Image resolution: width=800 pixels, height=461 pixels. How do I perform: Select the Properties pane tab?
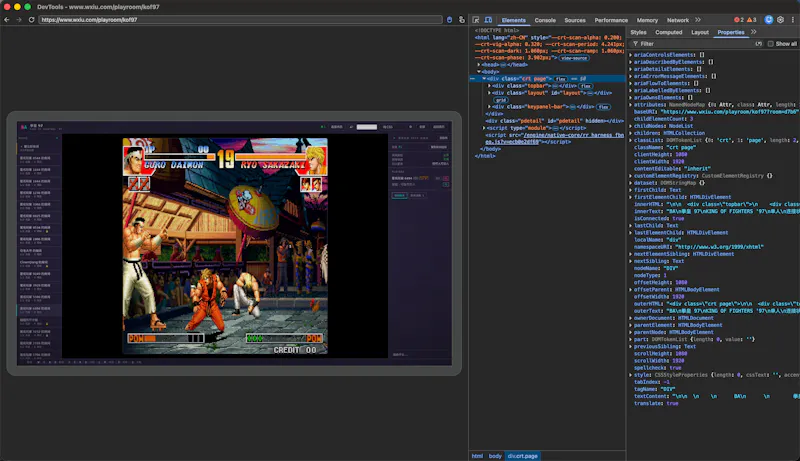[x=731, y=32]
